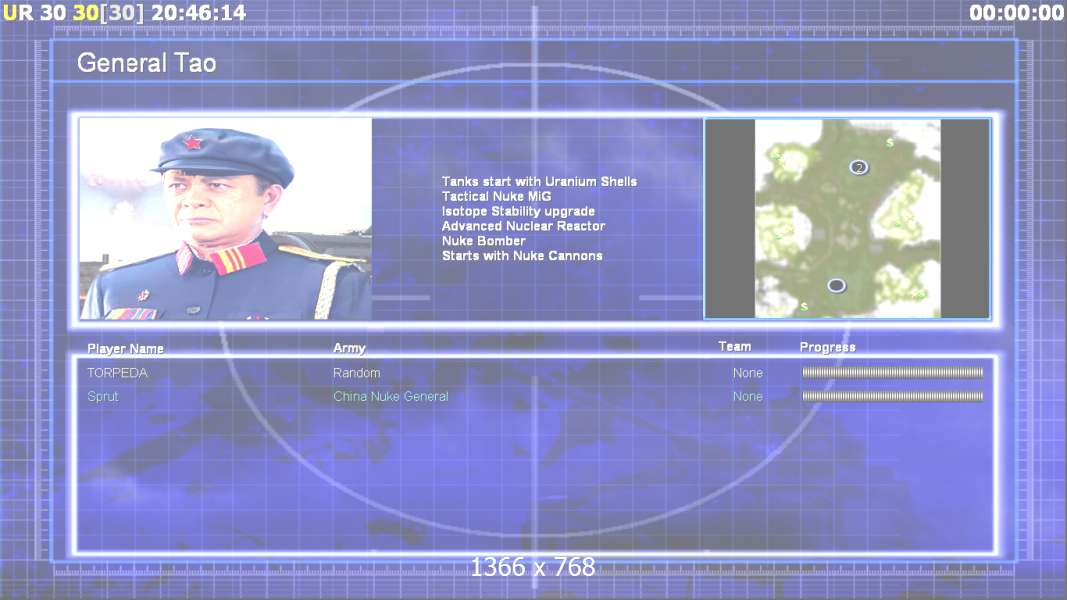
Task: Click player name Sprut
Action: click(x=103, y=396)
